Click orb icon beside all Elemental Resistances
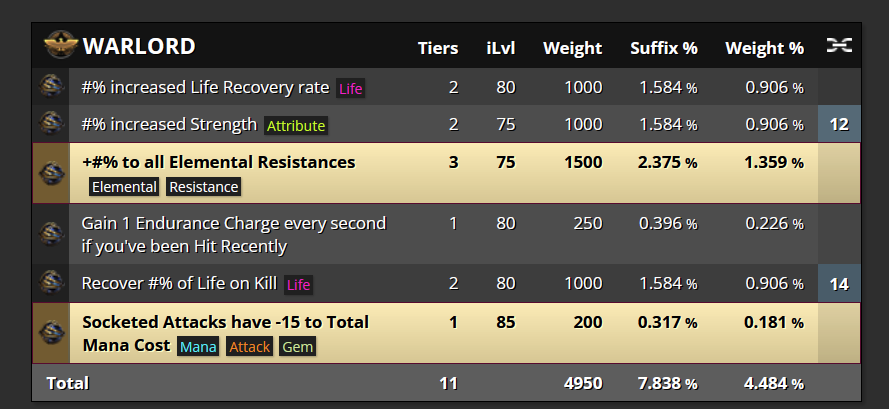 click(51, 173)
